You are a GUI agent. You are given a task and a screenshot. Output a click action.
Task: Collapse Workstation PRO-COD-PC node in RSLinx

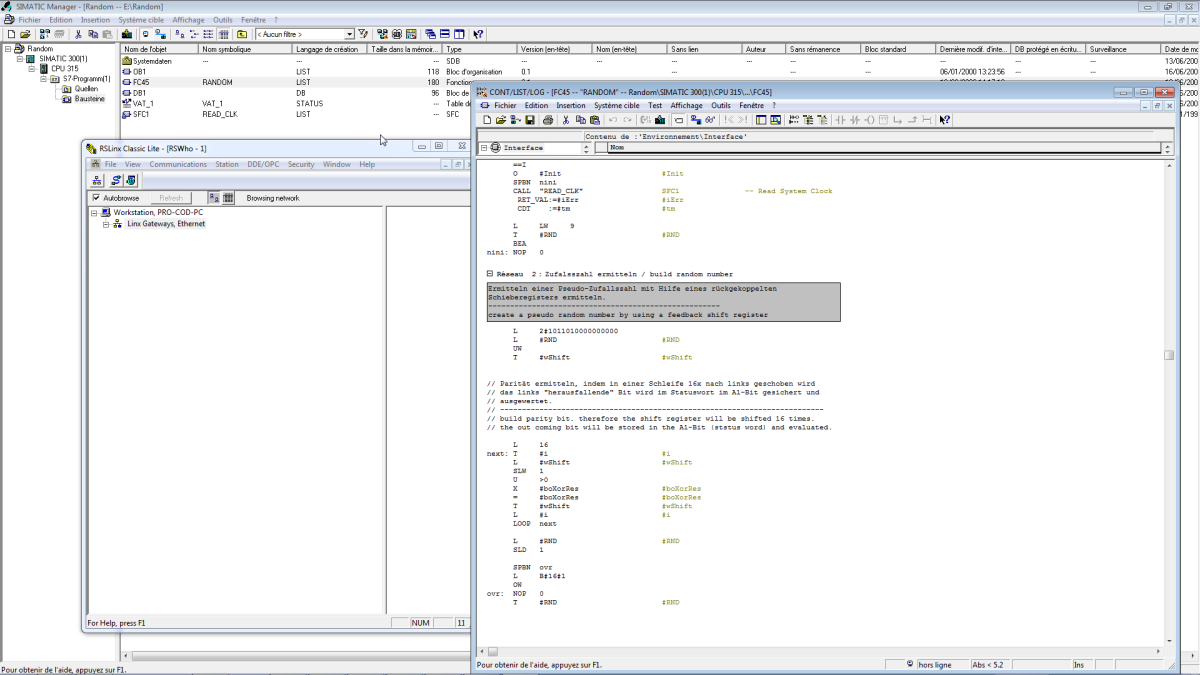[x=94, y=213]
